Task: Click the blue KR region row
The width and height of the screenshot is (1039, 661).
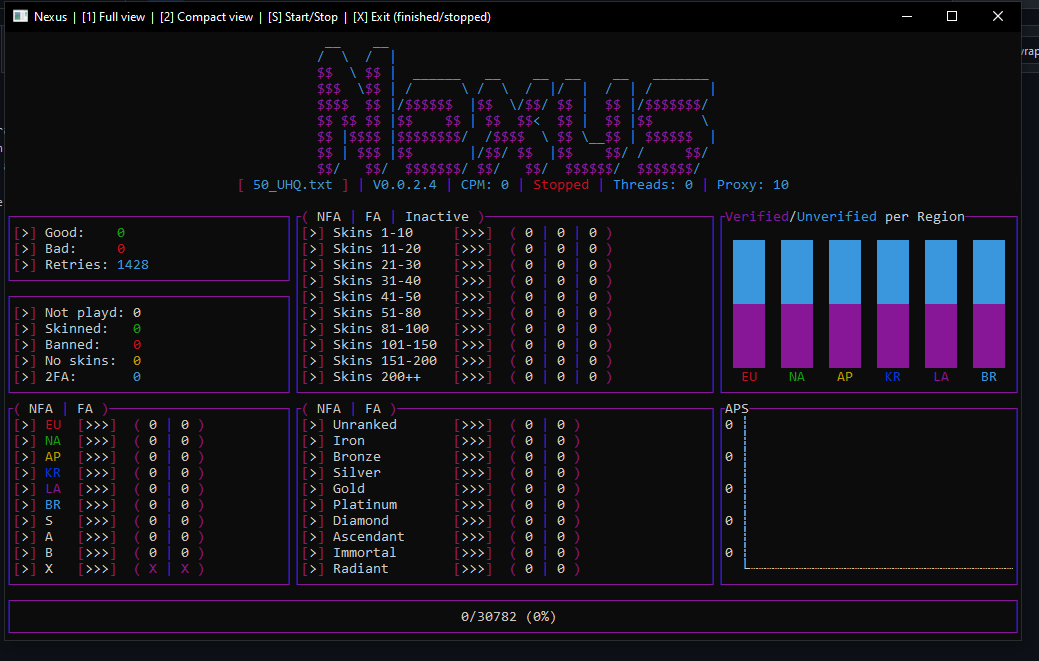Action: click(x=109, y=472)
